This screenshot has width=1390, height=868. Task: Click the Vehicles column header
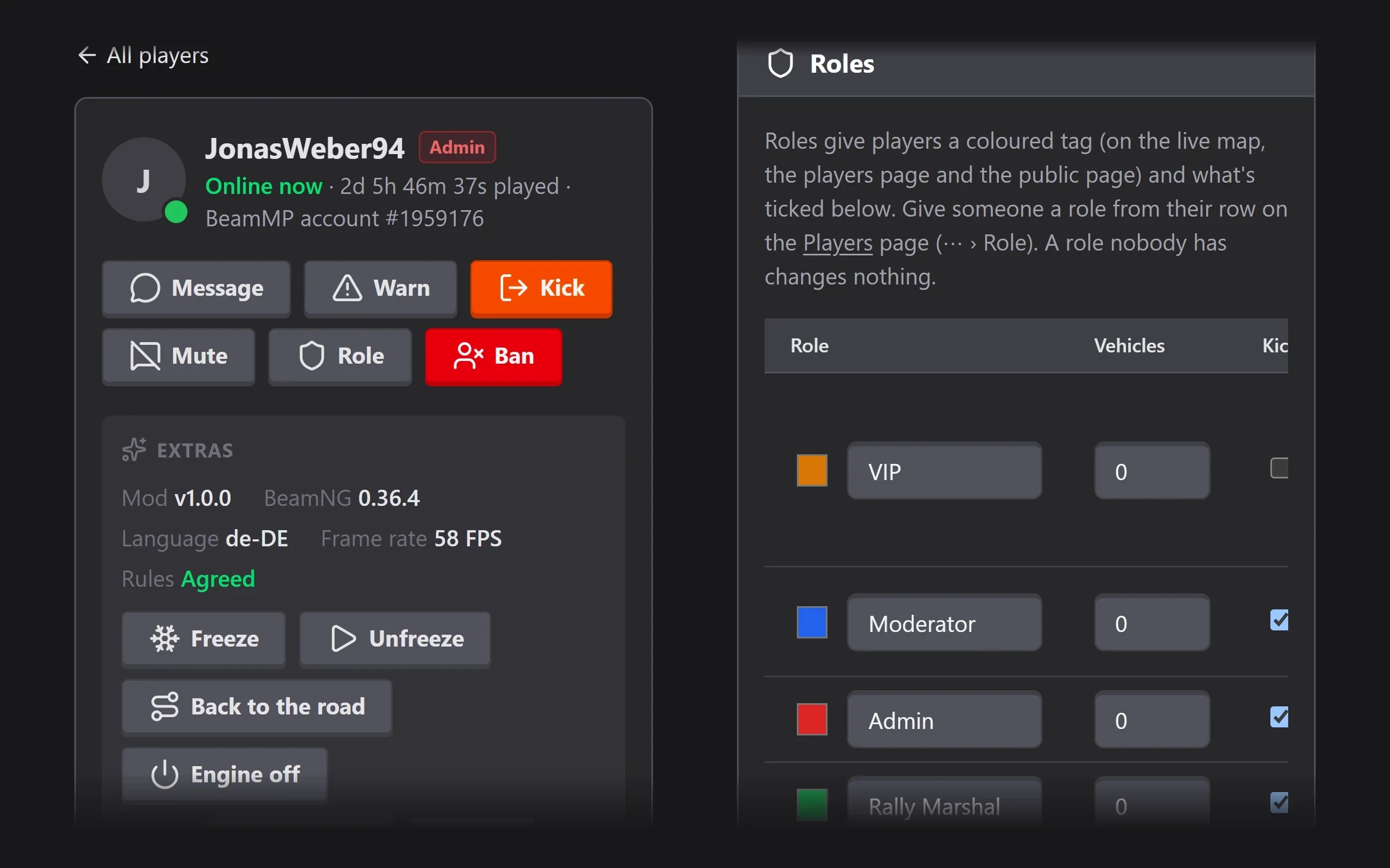click(1129, 345)
